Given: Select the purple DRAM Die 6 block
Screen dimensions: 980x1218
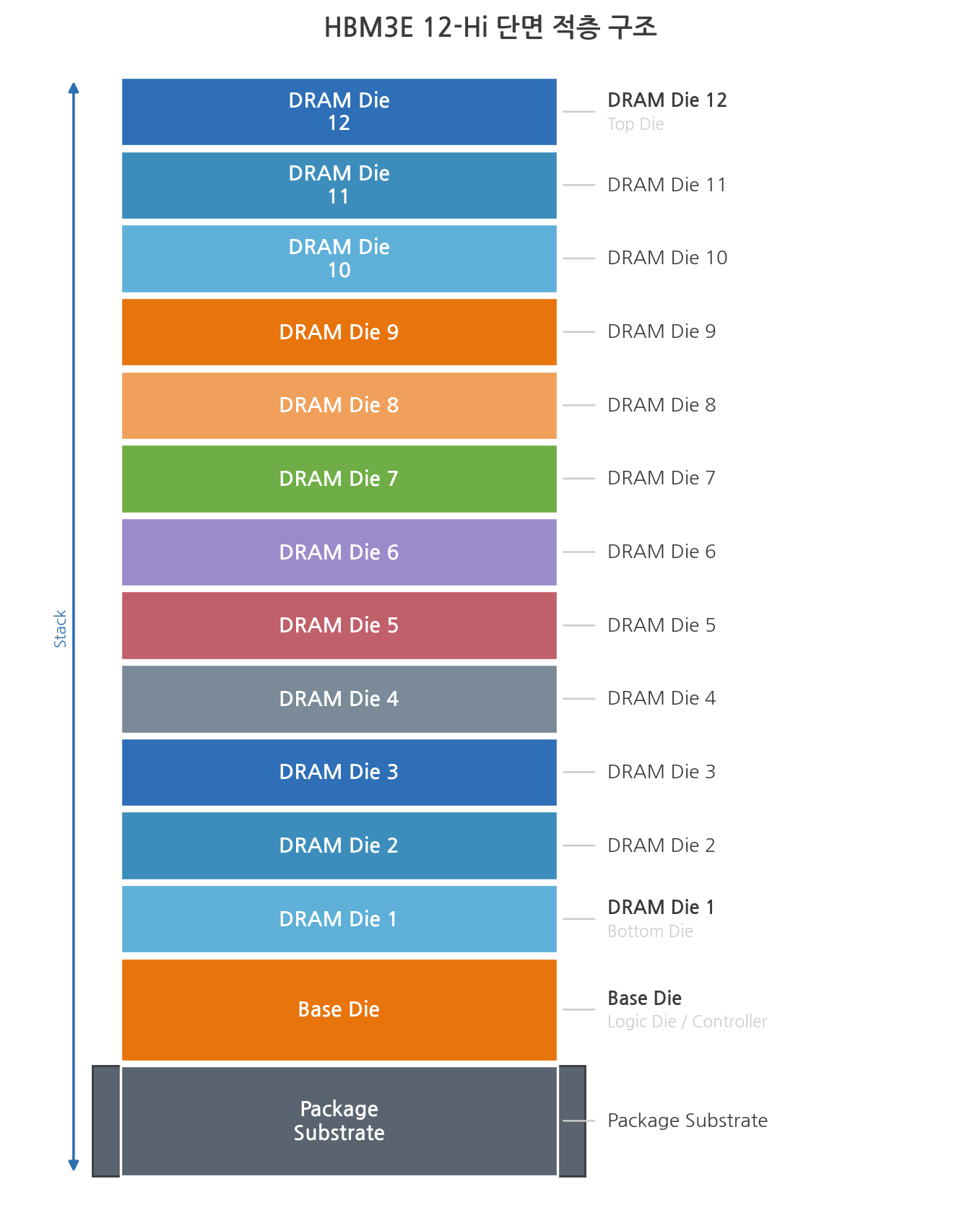Looking at the screenshot, I should click(x=339, y=552).
